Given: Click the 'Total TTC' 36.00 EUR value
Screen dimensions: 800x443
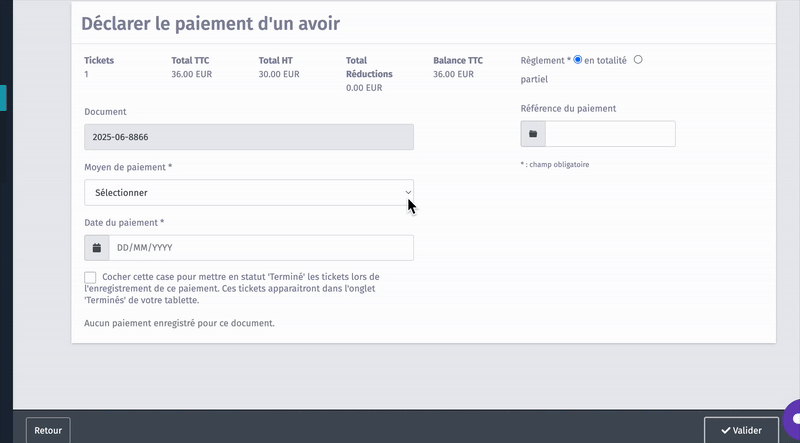Looking at the screenshot, I should click(191, 74).
